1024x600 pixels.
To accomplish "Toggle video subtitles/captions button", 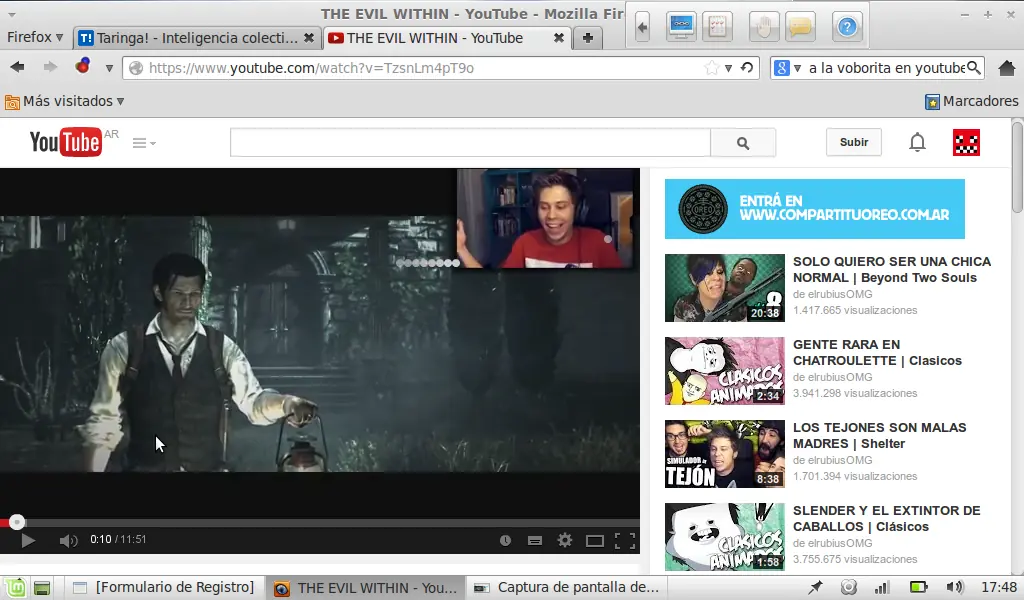I will tap(535, 541).
